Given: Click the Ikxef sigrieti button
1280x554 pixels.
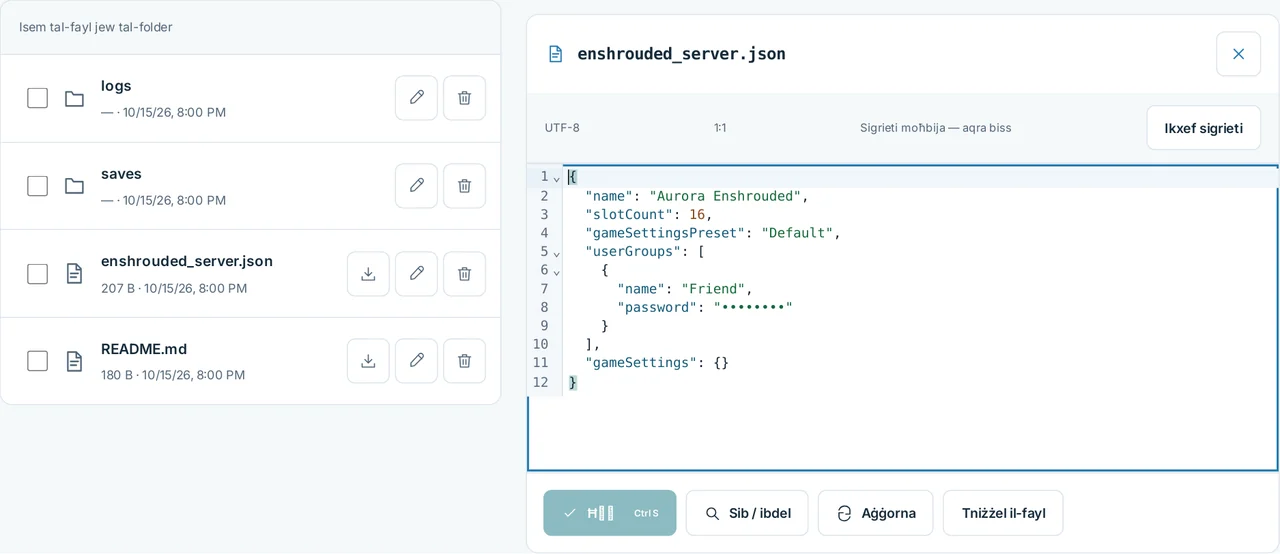Looking at the screenshot, I should (x=1203, y=128).
